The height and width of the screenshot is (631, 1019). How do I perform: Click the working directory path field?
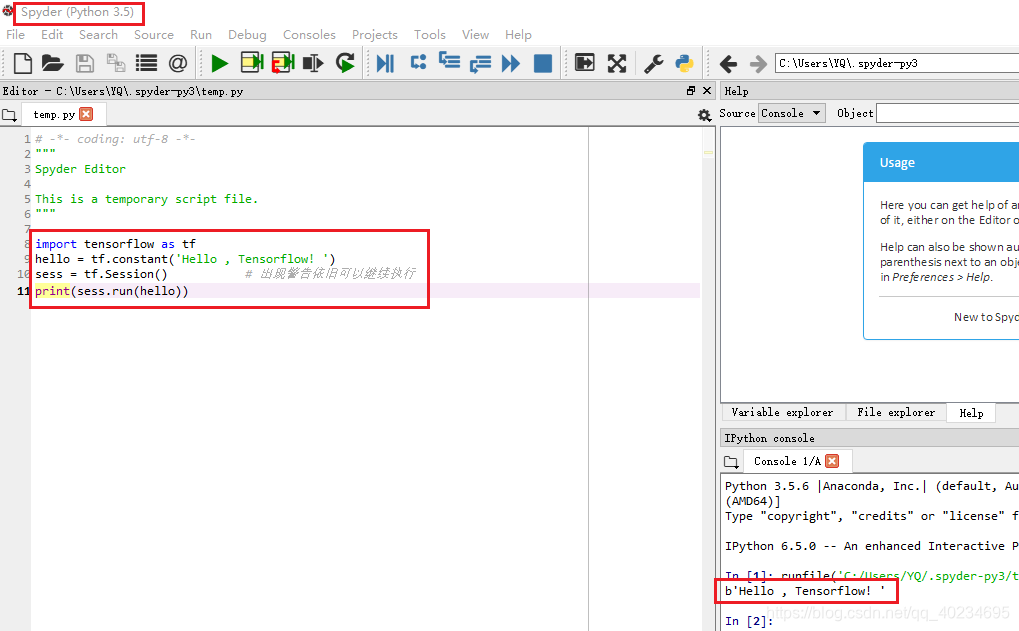(x=897, y=63)
